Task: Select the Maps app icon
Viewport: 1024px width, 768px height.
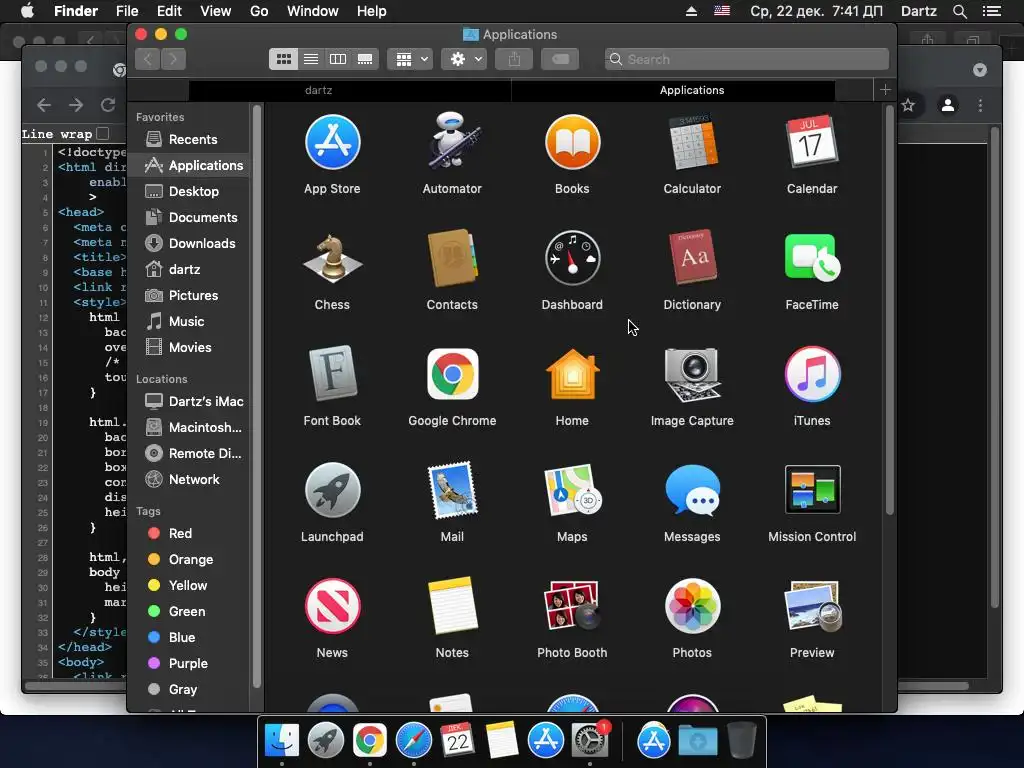Action: tap(572, 490)
